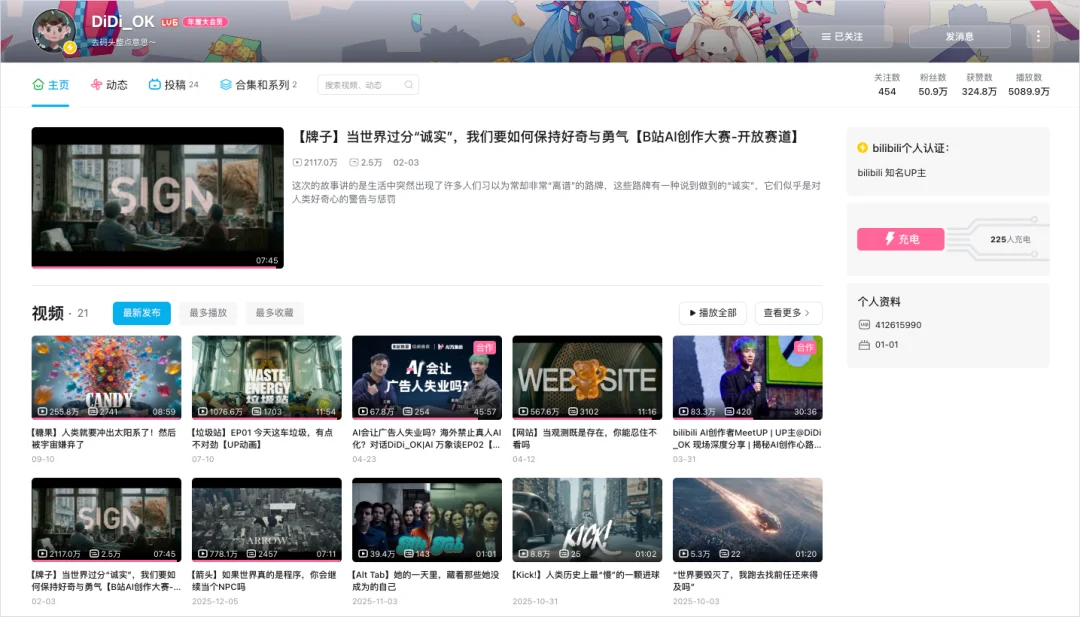
Task: Click the UID number 412615990
Action: pos(898,325)
